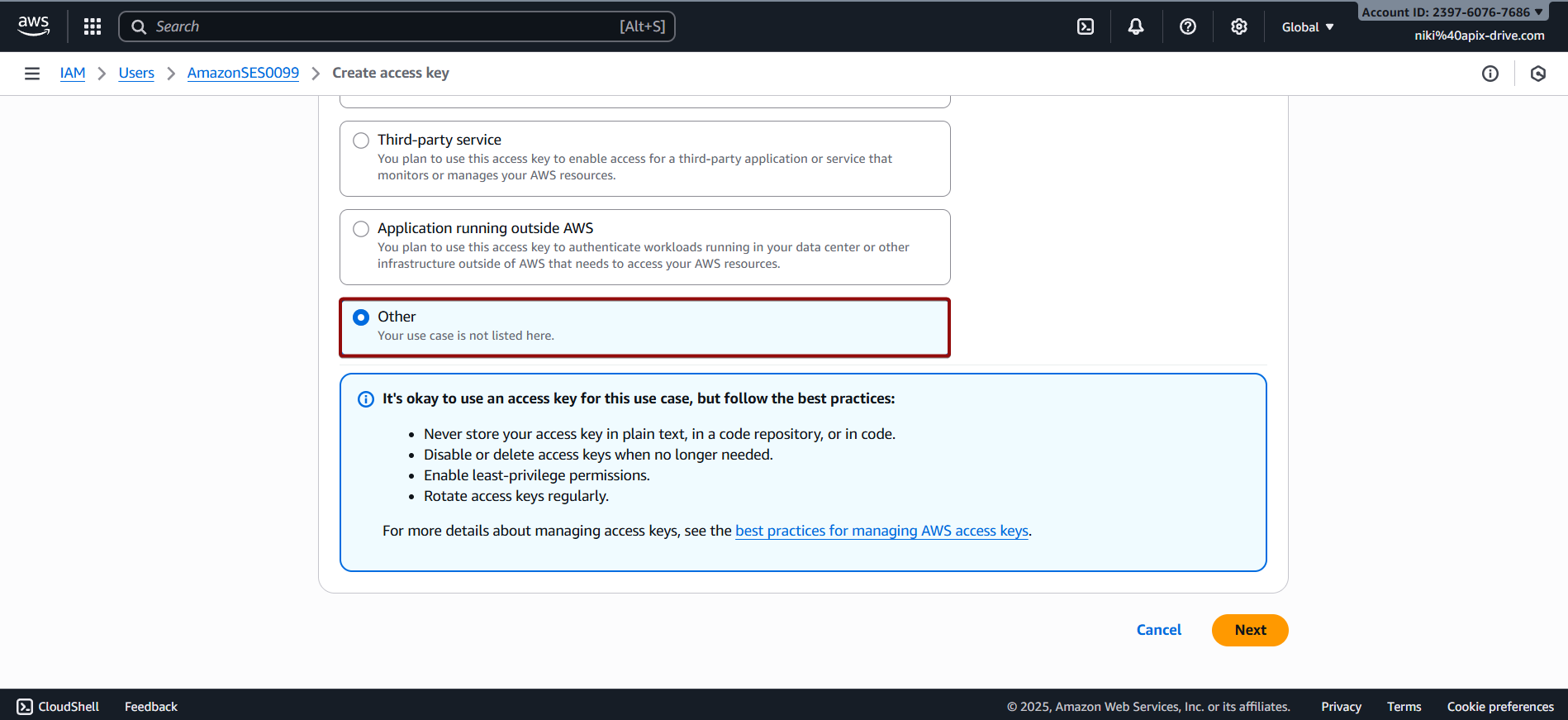Click the AWS logo home icon

click(33, 26)
